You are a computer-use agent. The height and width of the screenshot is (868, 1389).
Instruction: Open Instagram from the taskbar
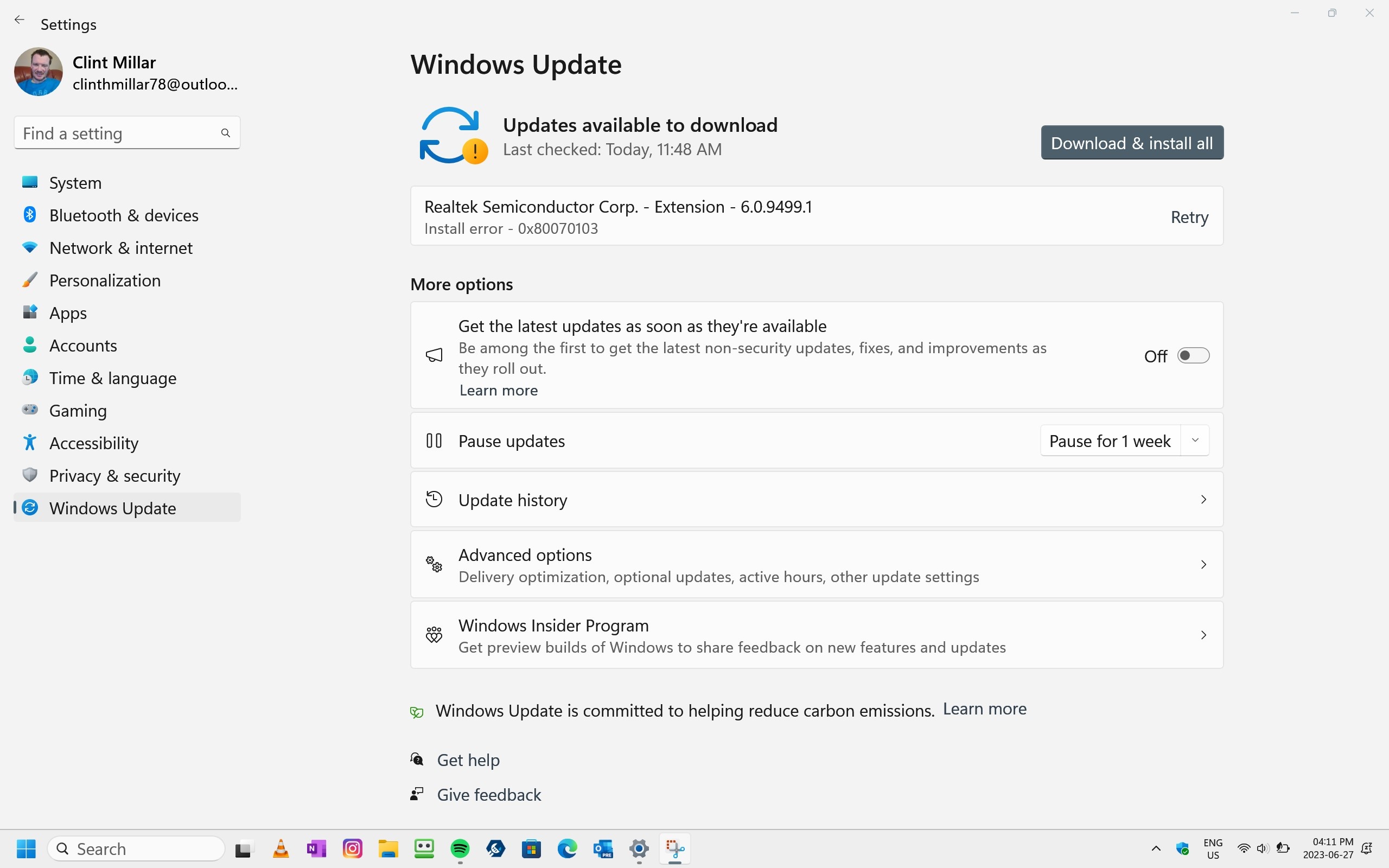(x=353, y=848)
